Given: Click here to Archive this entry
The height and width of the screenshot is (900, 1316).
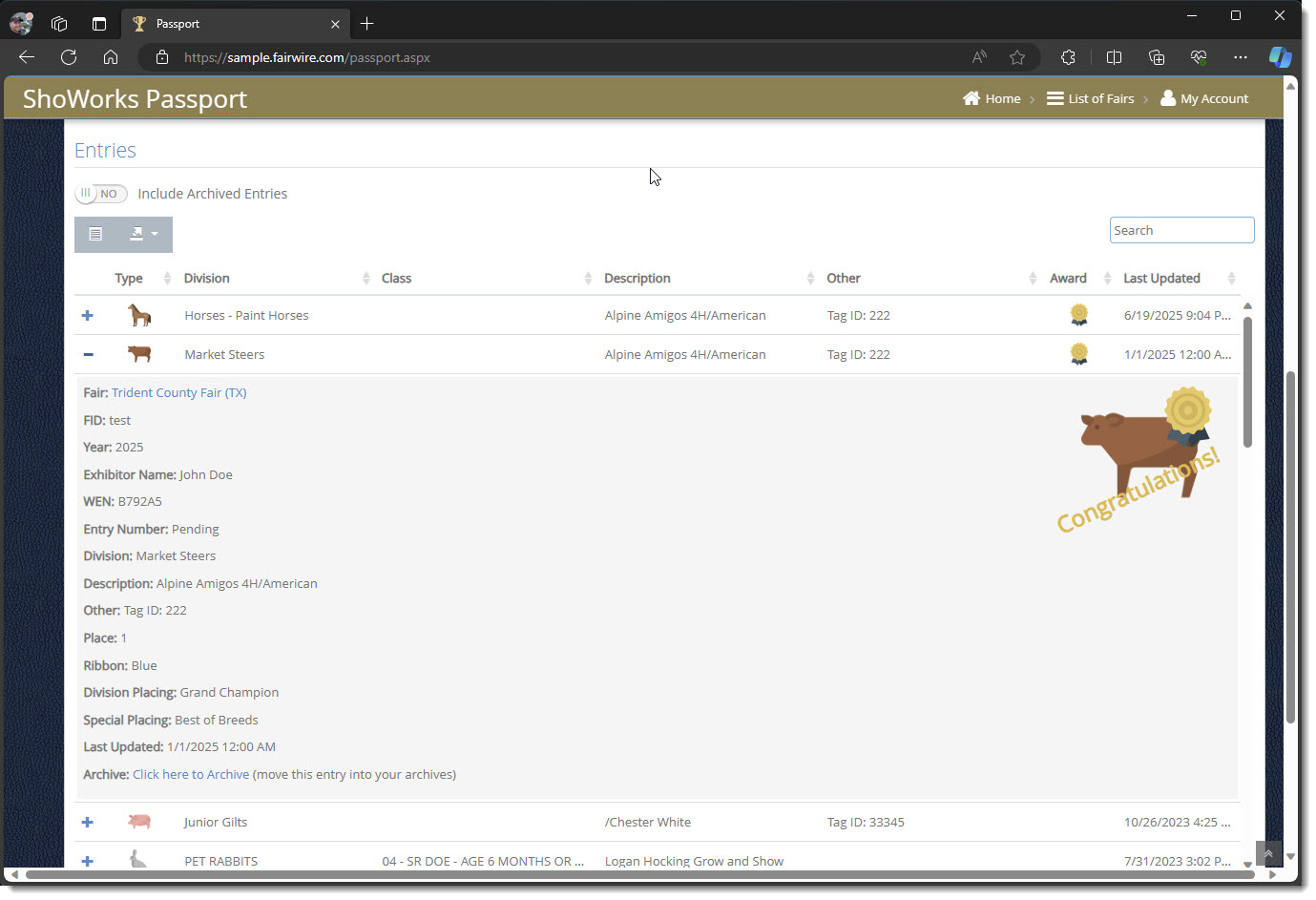Looking at the screenshot, I should [191, 774].
